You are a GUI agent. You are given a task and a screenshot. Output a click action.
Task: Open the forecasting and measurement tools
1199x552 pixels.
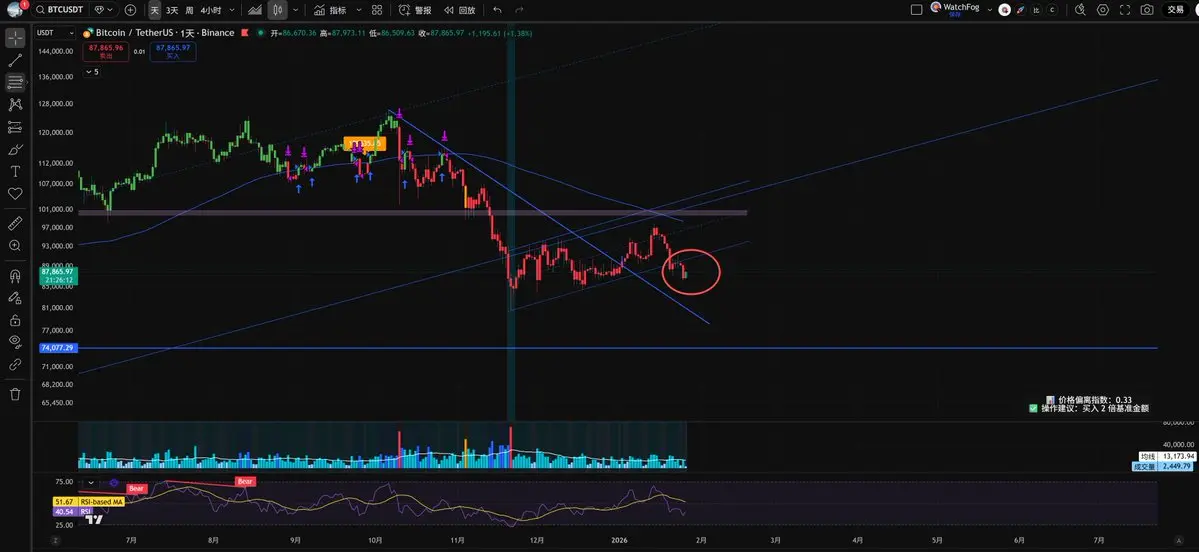tap(15, 127)
